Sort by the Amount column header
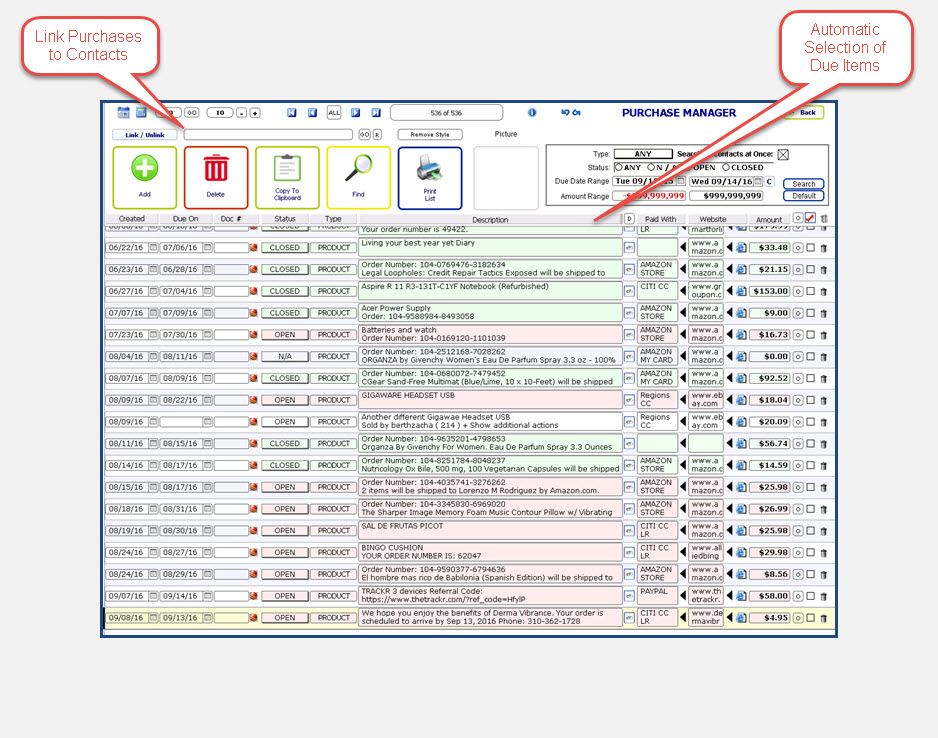The image size is (938, 738). coord(768,219)
